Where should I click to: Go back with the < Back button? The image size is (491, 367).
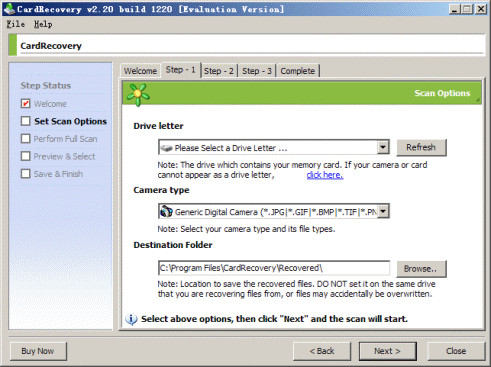(322, 351)
